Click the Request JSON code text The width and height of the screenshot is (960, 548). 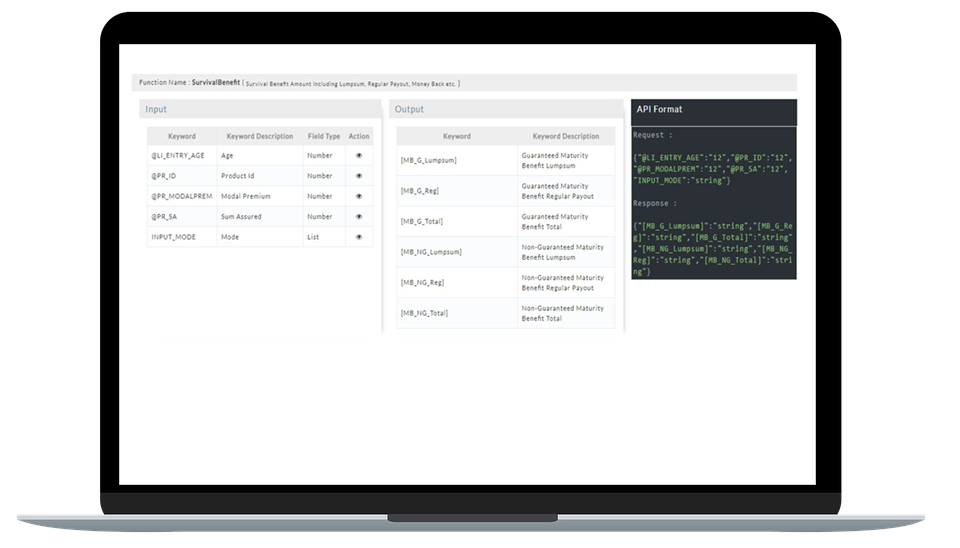click(712, 168)
